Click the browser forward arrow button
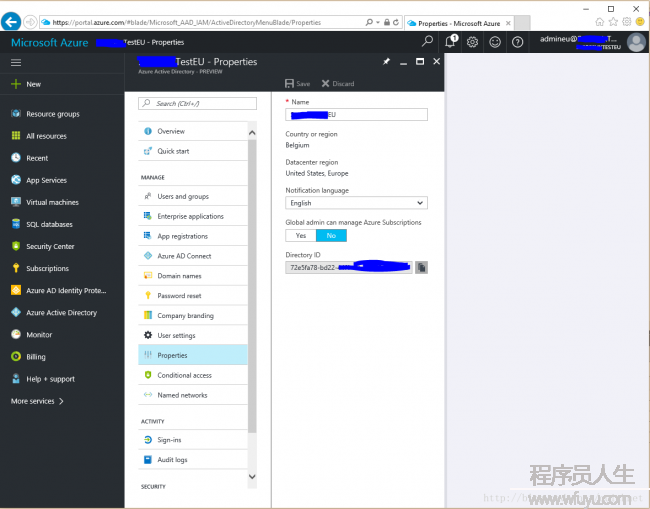The image size is (650, 509). pyautogui.click(x=30, y=22)
